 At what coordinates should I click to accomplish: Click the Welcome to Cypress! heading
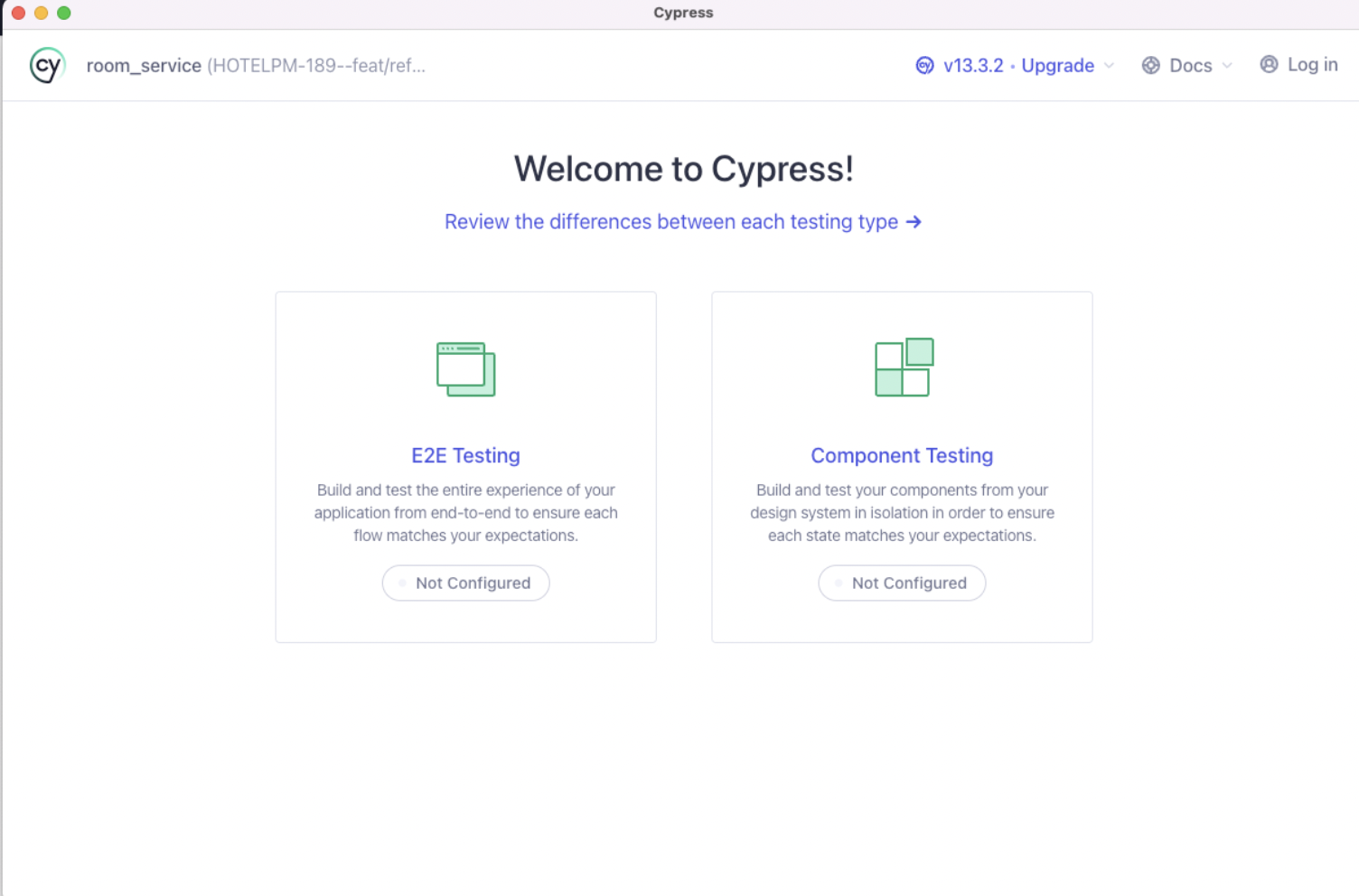(683, 169)
